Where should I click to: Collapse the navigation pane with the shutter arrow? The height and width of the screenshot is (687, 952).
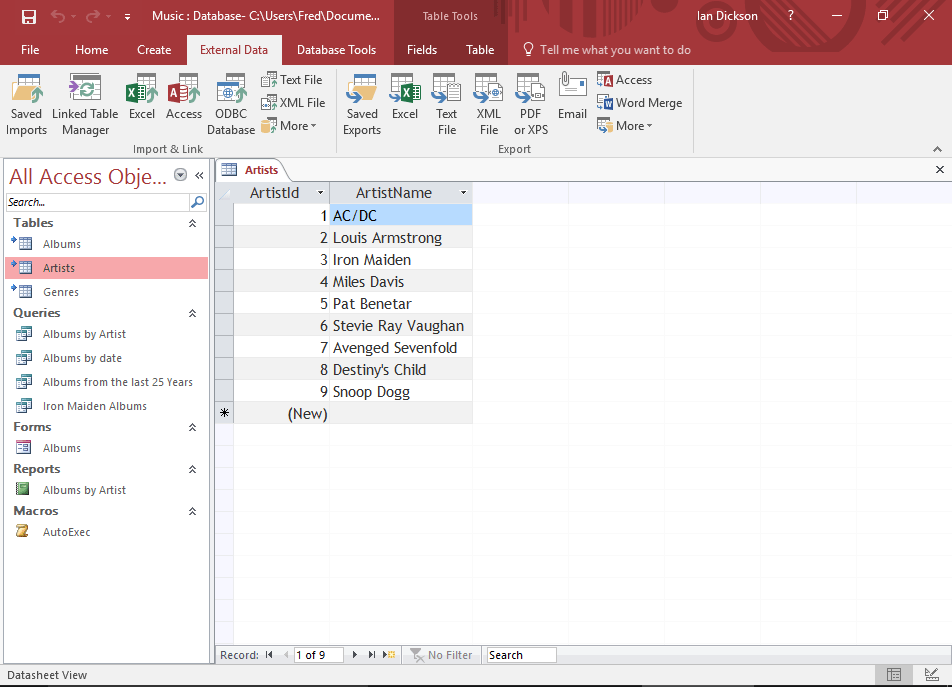pyautogui.click(x=198, y=173)
